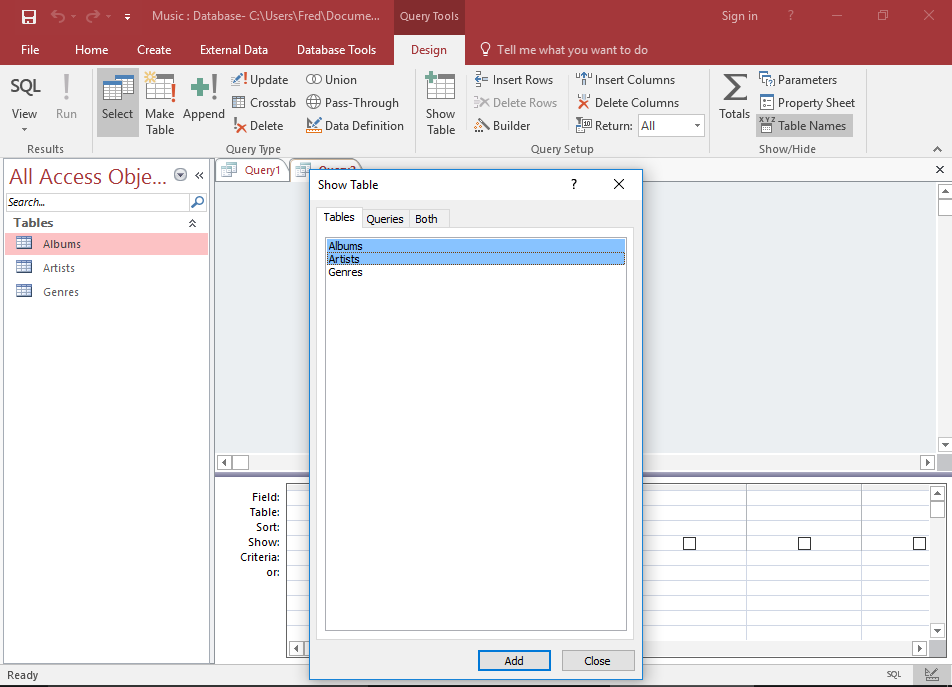Click the Redo arrow icon
This screenshot has height=687, width=952.
coord(92,16)
